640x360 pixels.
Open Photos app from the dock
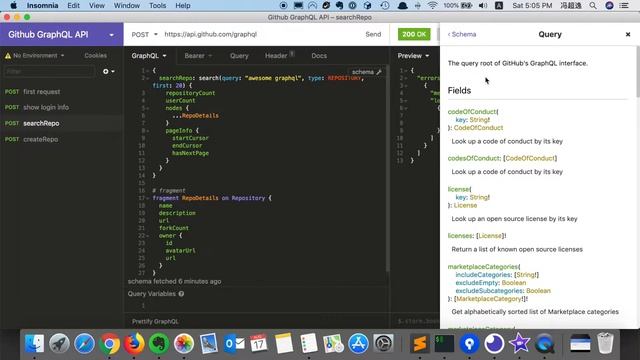184,343
